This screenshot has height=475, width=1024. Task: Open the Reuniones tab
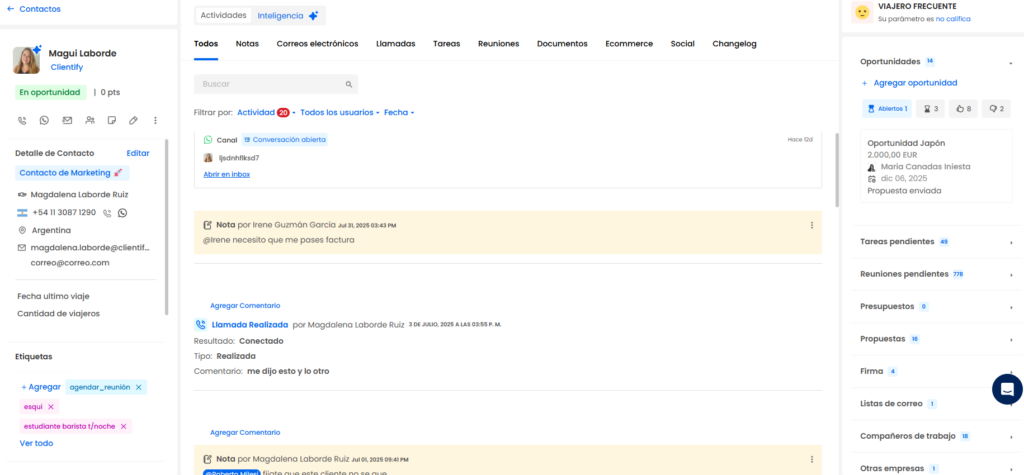coord(498,44)
